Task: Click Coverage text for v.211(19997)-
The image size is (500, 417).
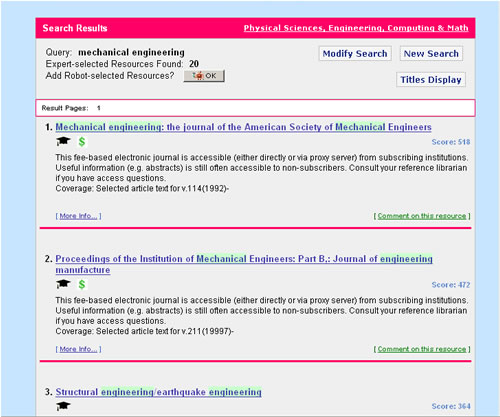Action: 145,331
